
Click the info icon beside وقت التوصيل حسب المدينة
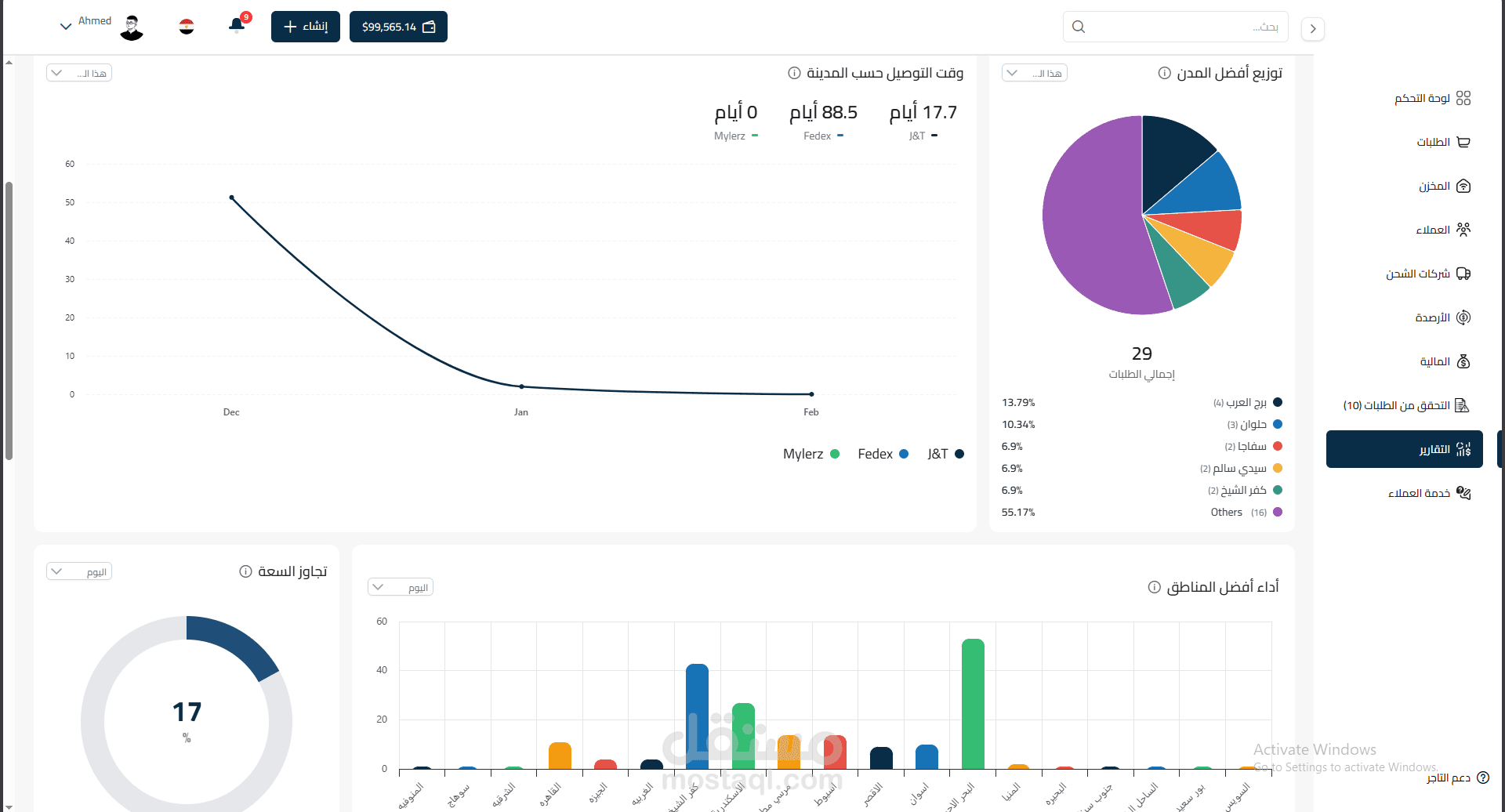(x=794, y=73)
